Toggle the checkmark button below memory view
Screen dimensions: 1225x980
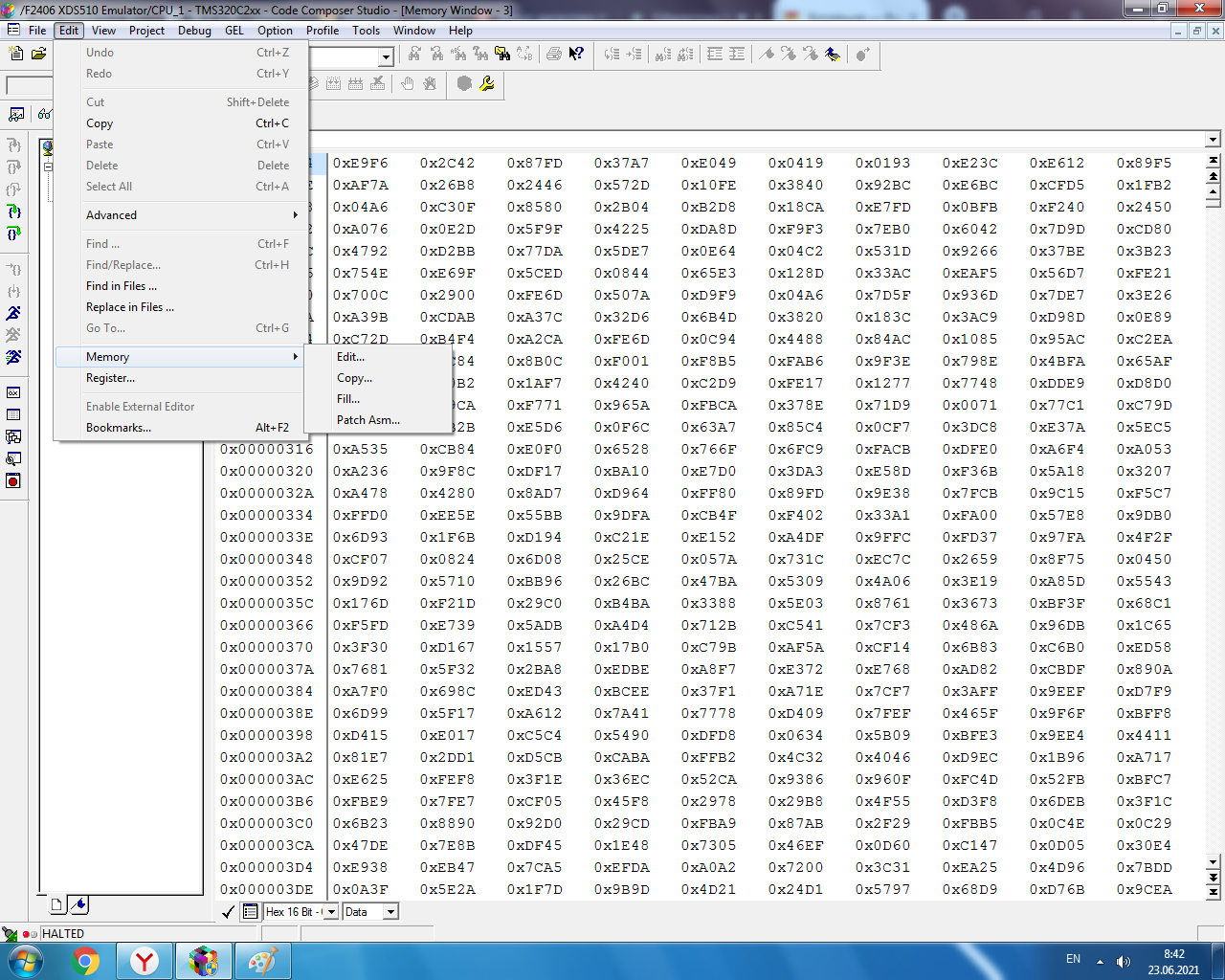pos(228,912)
